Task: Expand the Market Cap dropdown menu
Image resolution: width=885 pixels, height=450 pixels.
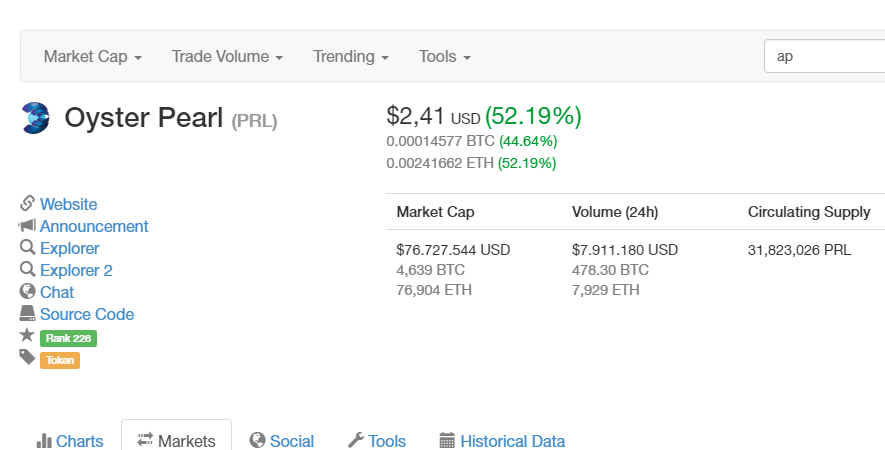Action: point(92,56)
